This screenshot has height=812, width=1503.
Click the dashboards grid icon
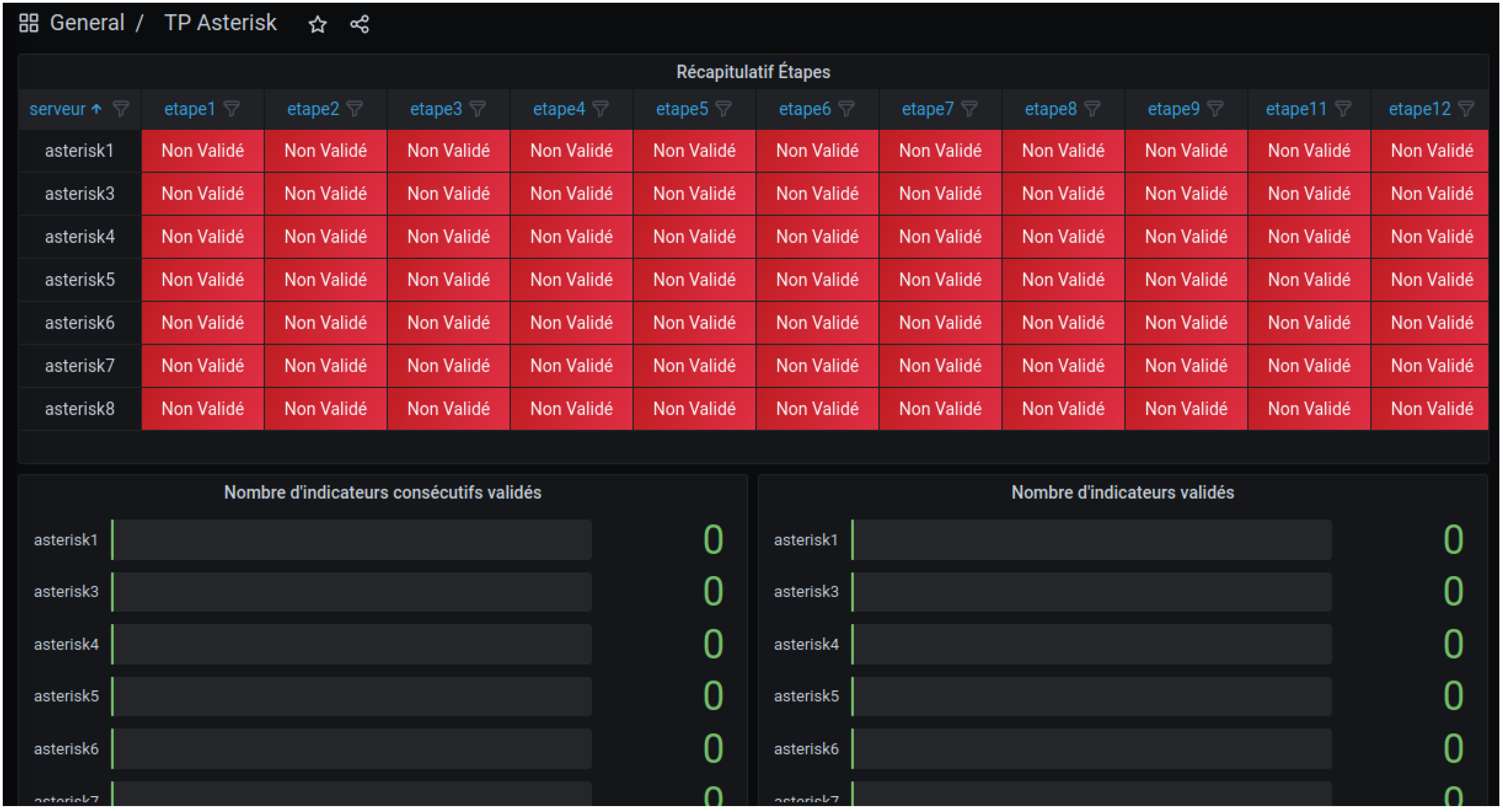[29, 23]
